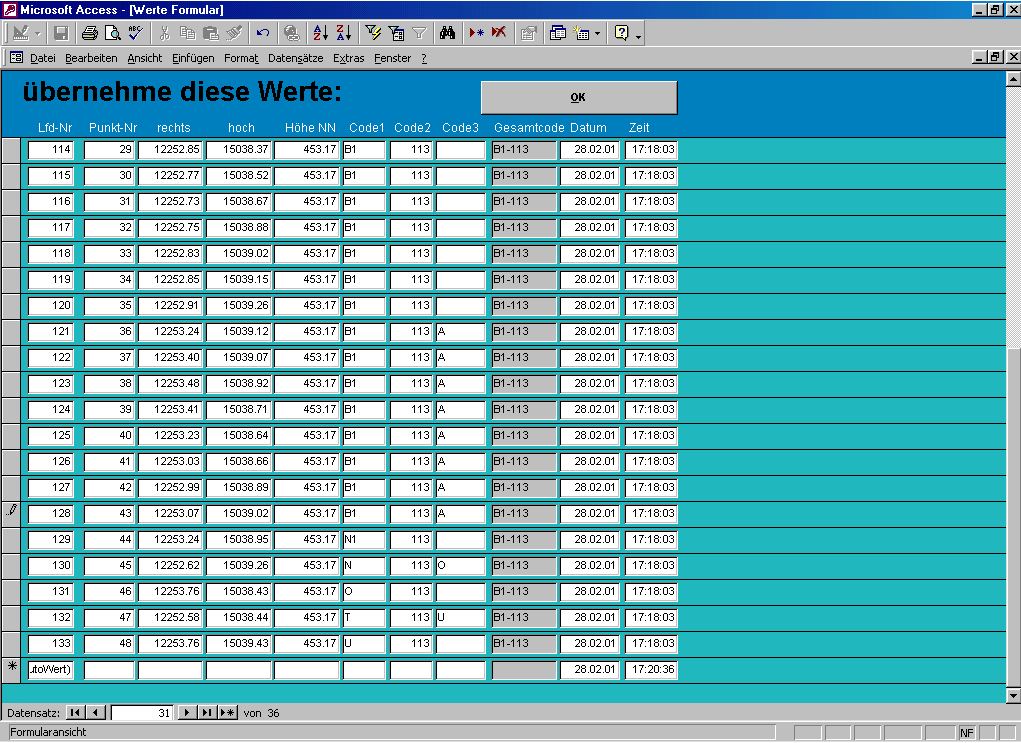Expand the New Object dropdown arrow
The height and width of the screenshot is (743, 1021).
point(597,33)
